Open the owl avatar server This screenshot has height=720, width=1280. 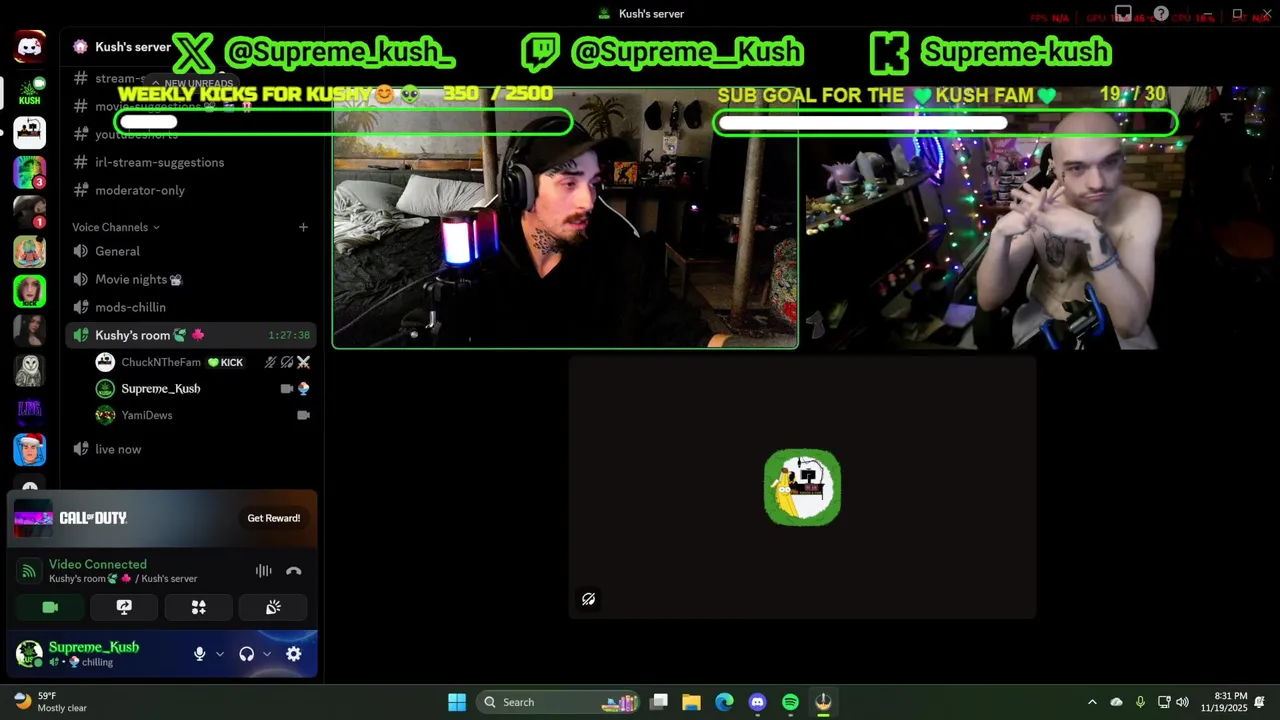[x=29, y=370]
